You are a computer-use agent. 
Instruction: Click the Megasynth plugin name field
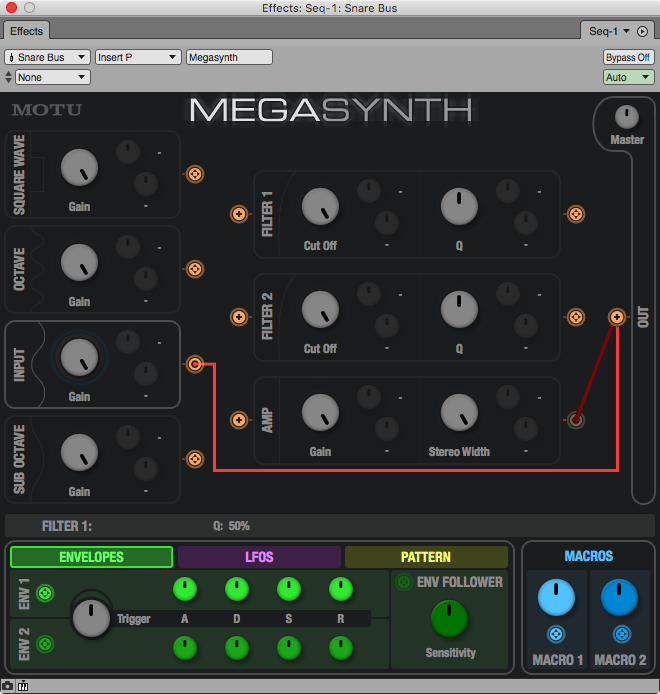tap(229, 57)
